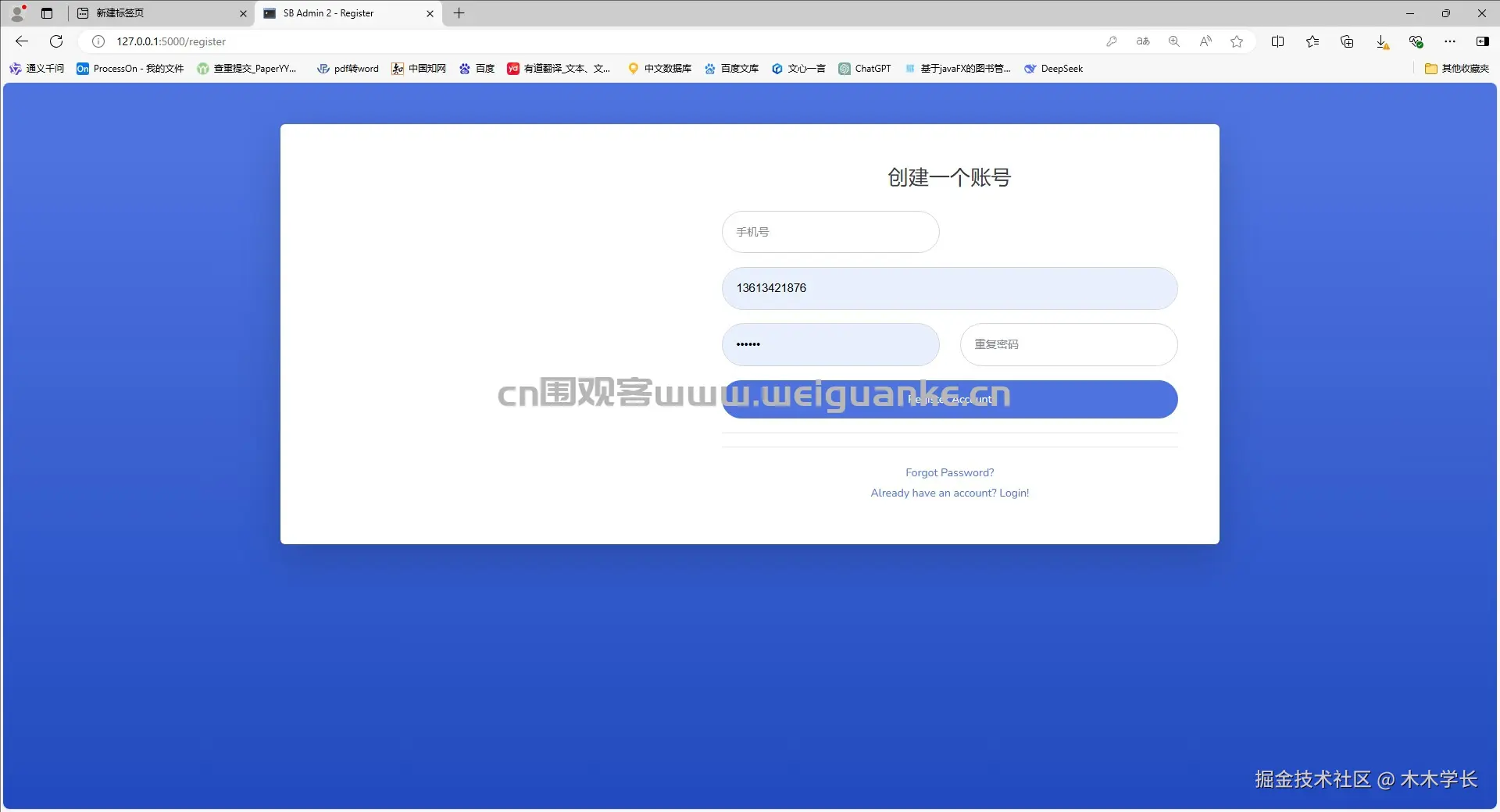1500x812 pixels.
Task: Open the collections icon
Action: click(1347, 41)
